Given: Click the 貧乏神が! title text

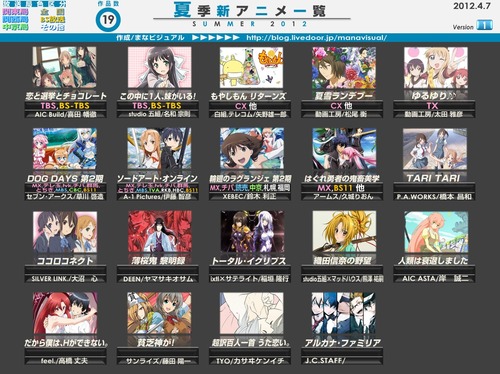Looking at the screenshot, I should (156, 343).
